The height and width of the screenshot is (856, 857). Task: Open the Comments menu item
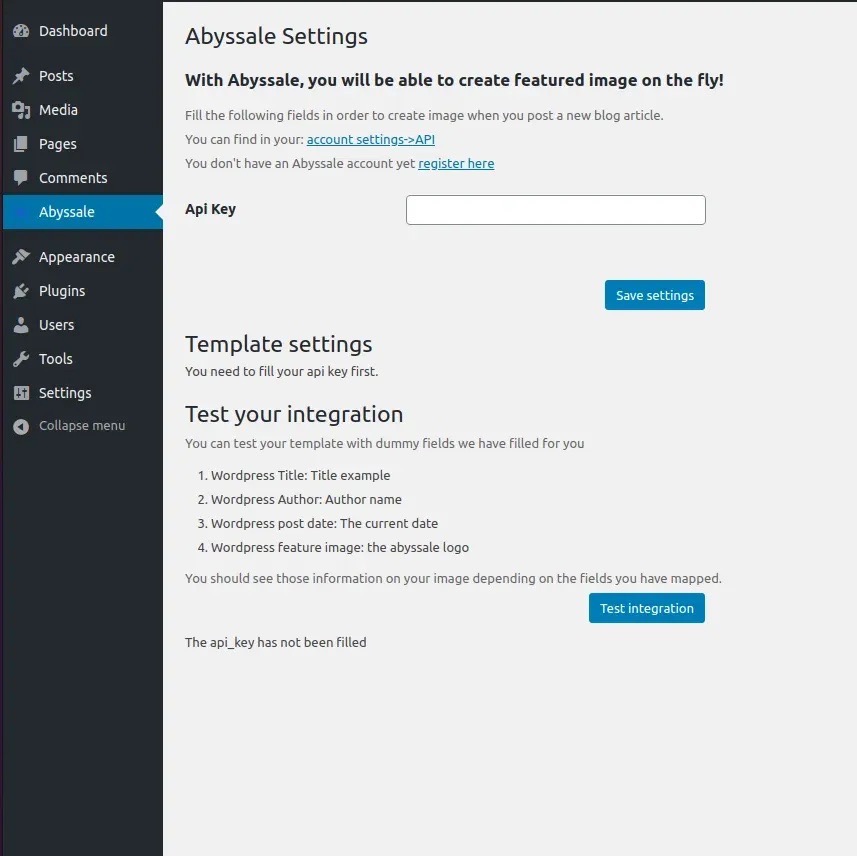tap(83, 178)
